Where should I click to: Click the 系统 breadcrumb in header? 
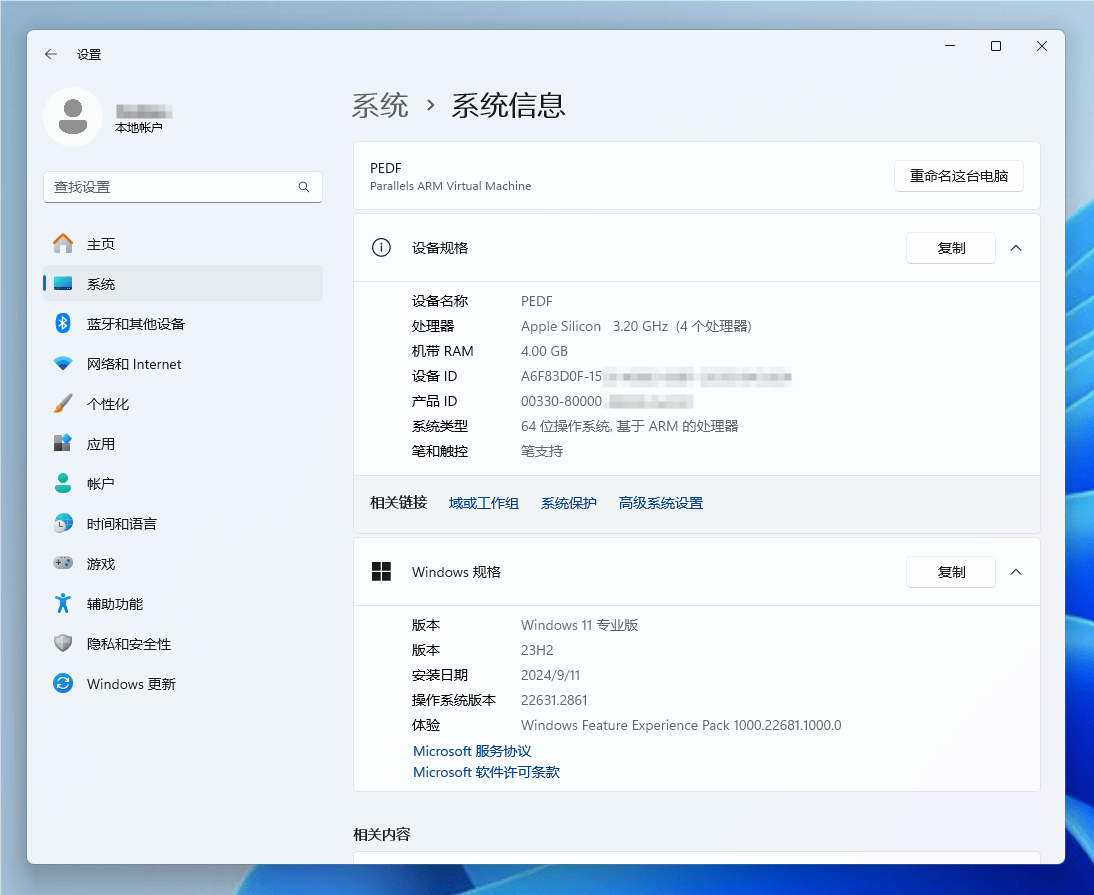380,105
